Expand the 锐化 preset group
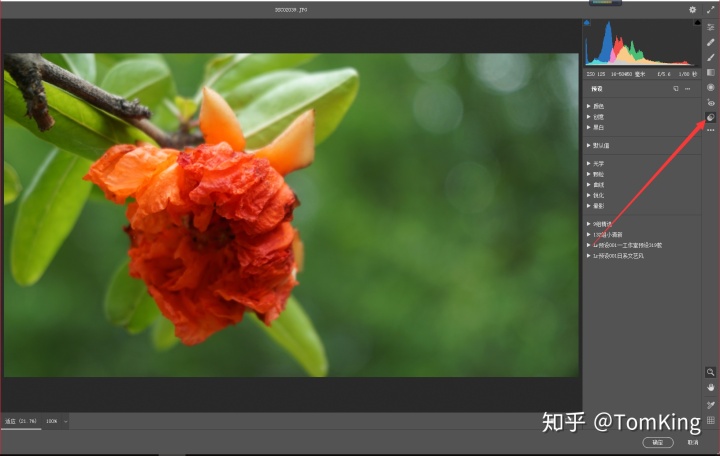Image resolution: width=720 pixels, height=456 pixels. pyautogui.click(x=595, y=195)
